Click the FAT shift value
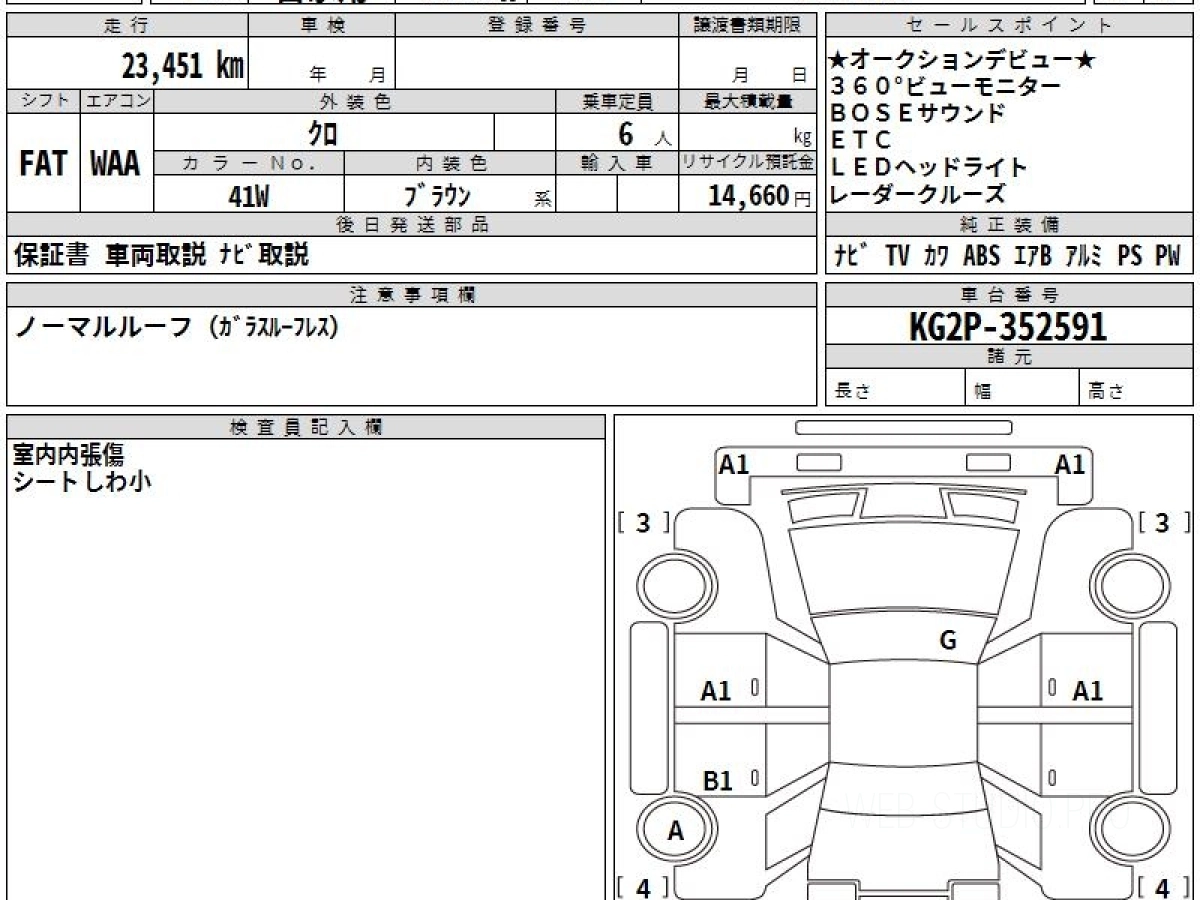The width and height of the screenshot is (1200, 900). [43, 165]
